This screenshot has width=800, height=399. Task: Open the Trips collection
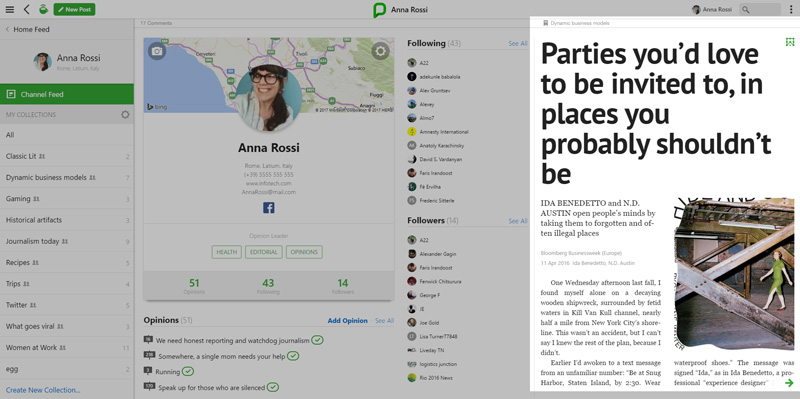coord(67,284)
